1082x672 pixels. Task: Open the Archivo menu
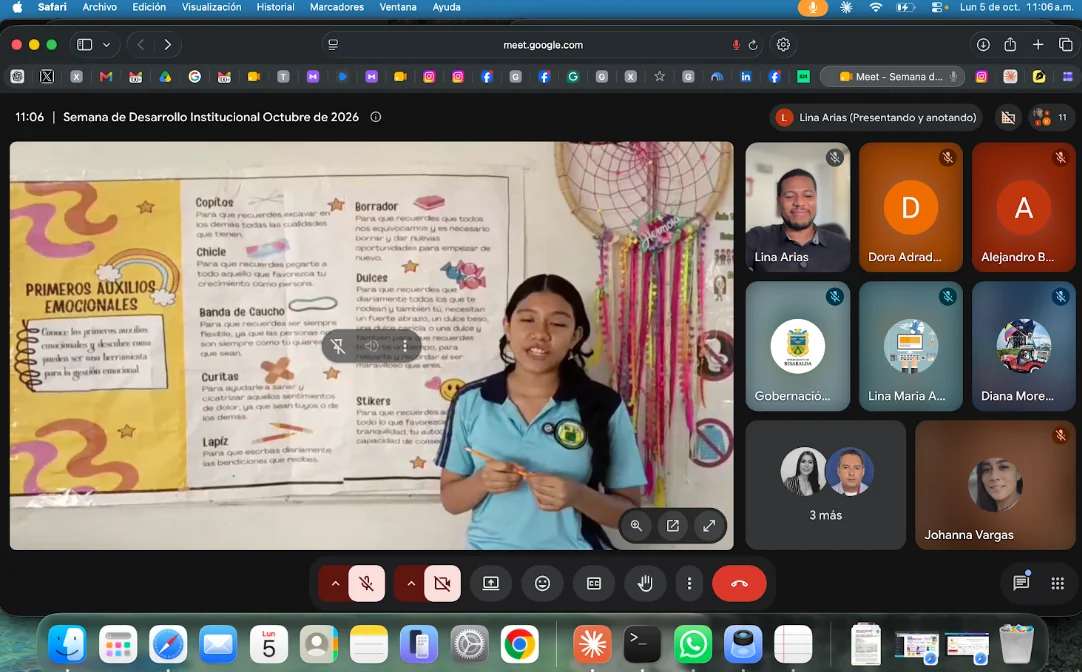[x=99, y=7]
